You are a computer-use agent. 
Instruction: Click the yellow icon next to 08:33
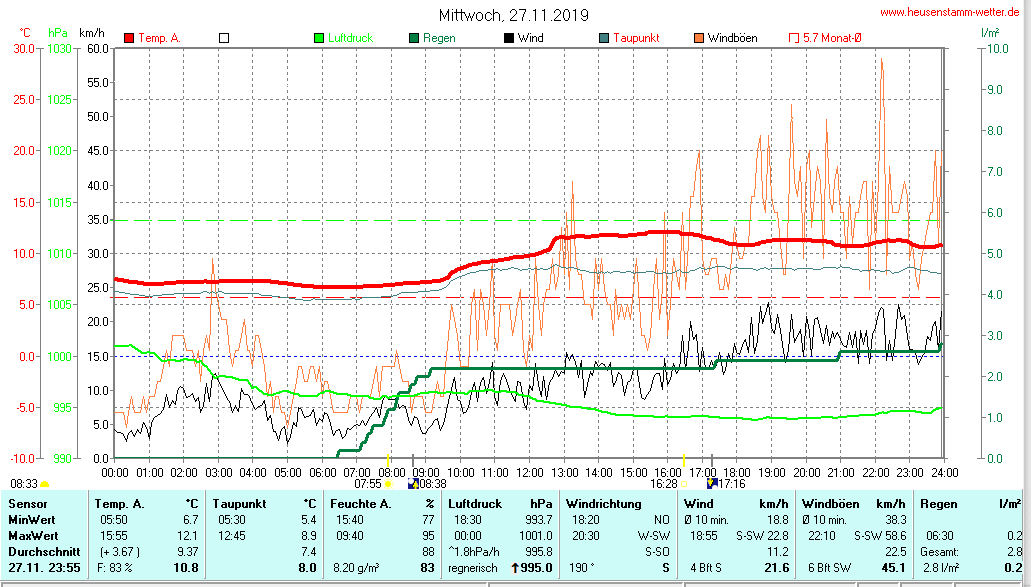[x=45, y=484]
